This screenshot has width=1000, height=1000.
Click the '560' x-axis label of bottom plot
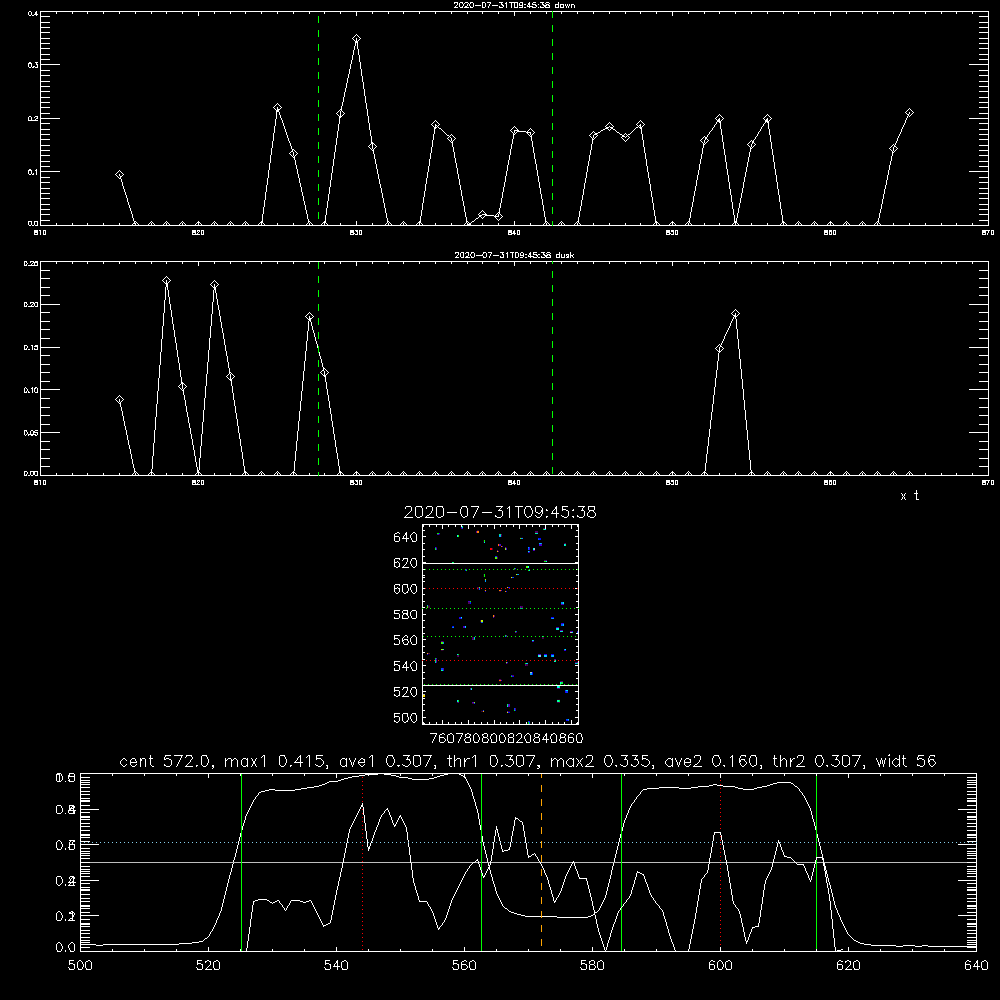[464, 966]
